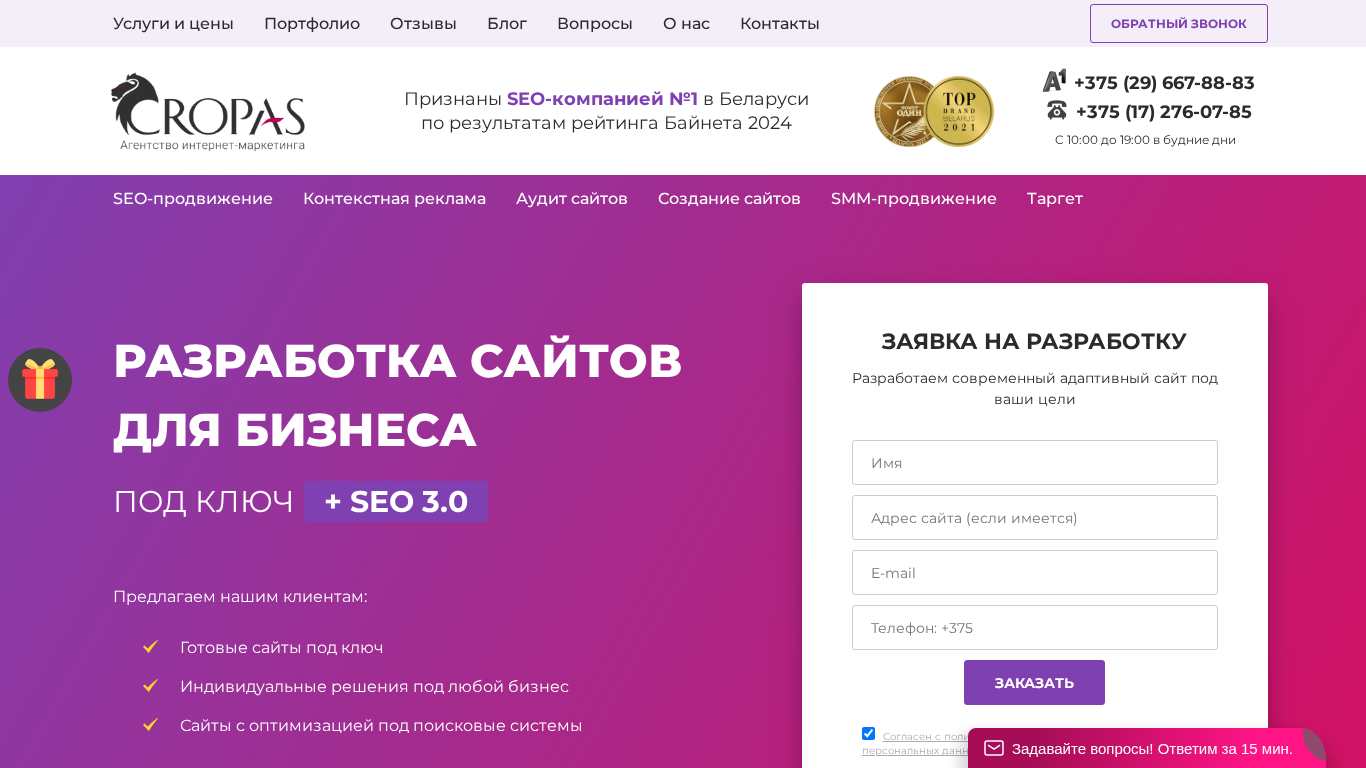The height and width of the screenshot is (768, 1366).
Task: Open 'Услуги и цены' menu item
Action: tap(173, 24)
